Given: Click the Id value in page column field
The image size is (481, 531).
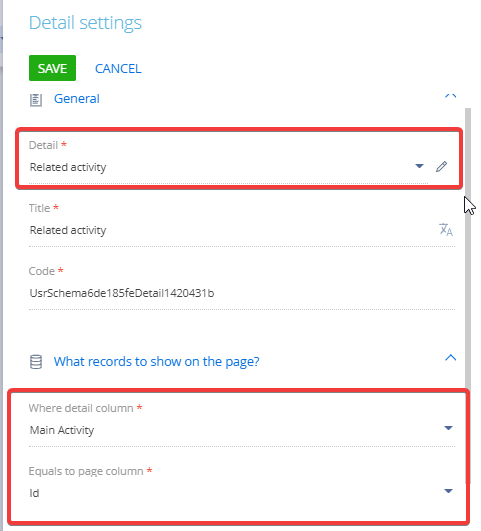Looking at the screenshot, I should pos(35,493).
